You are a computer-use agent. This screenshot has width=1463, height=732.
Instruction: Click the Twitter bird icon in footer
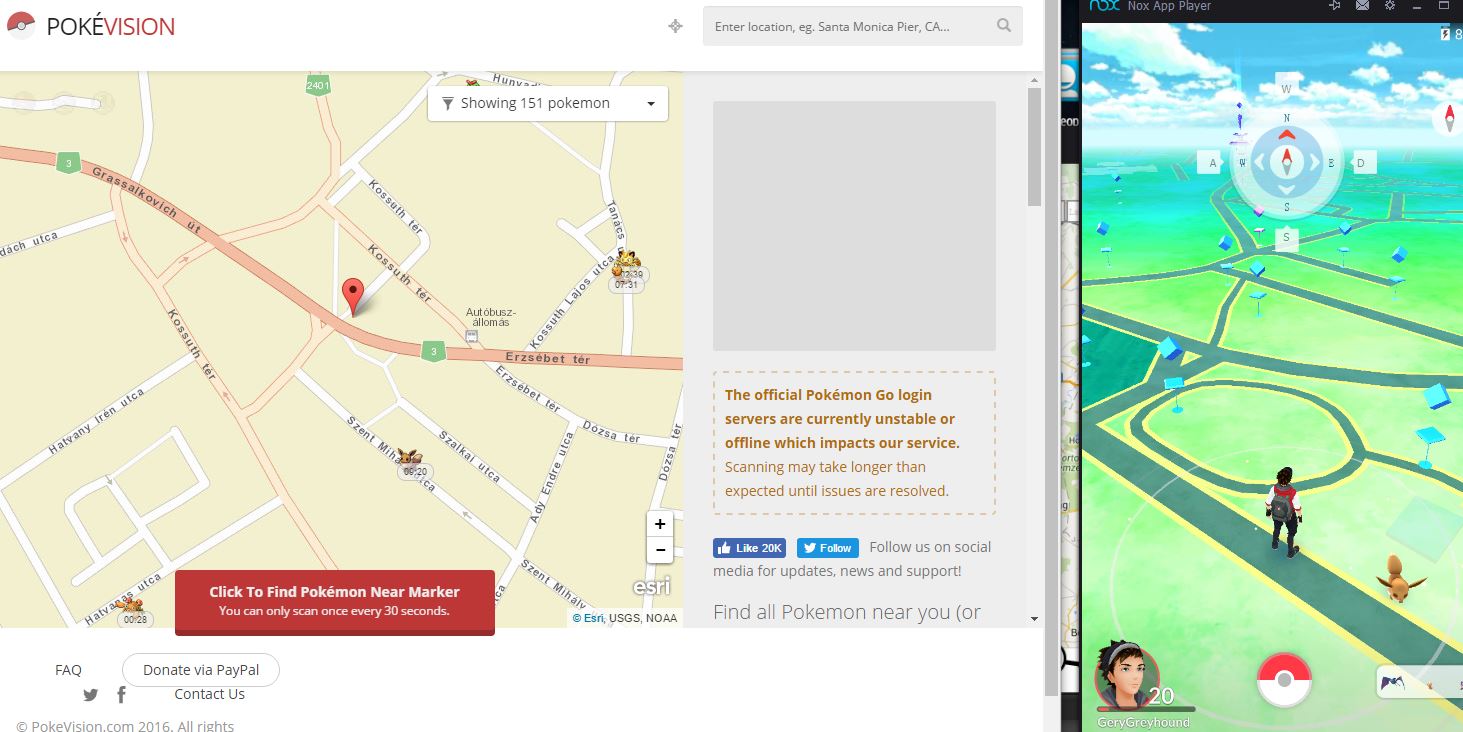(x=91, y=695)
